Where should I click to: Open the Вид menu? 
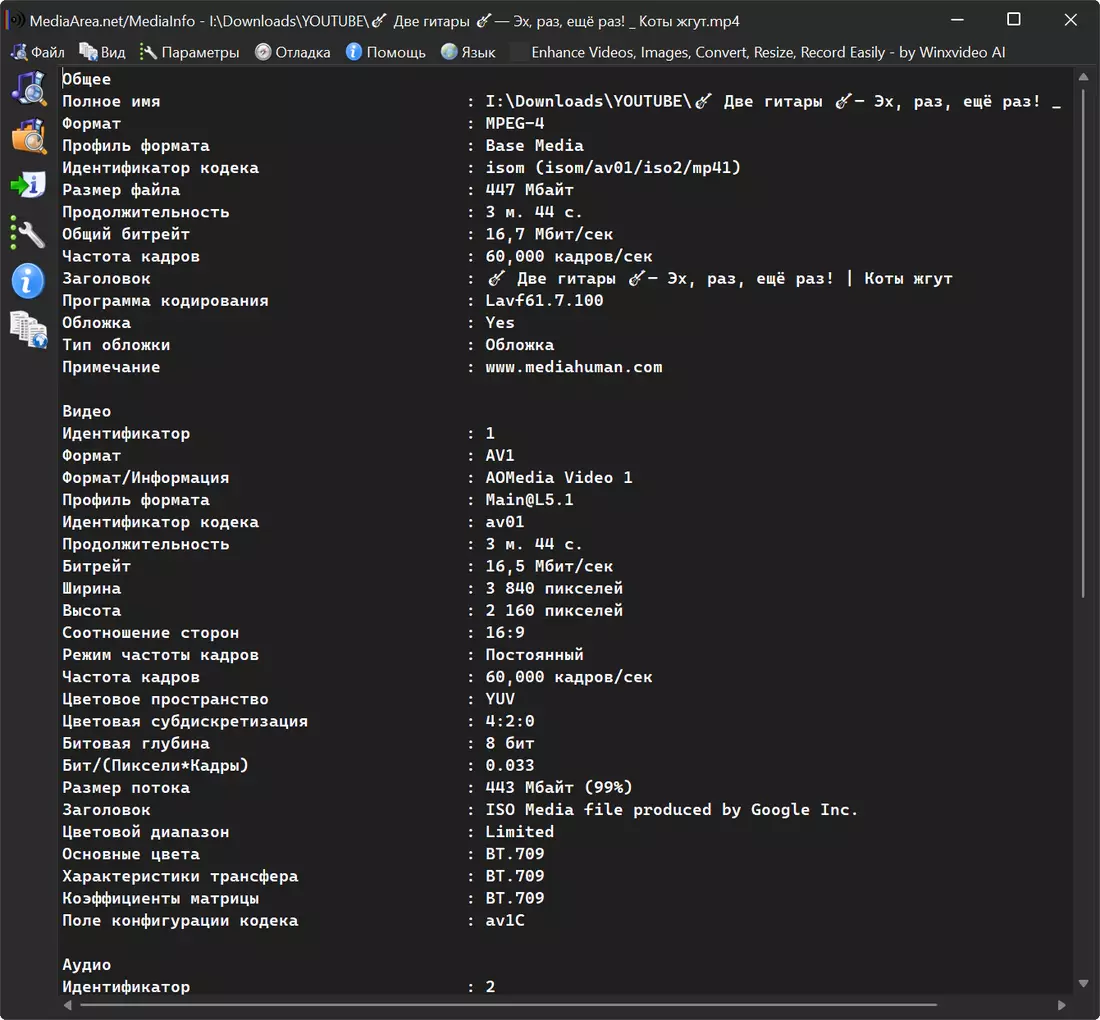[102, 52]
